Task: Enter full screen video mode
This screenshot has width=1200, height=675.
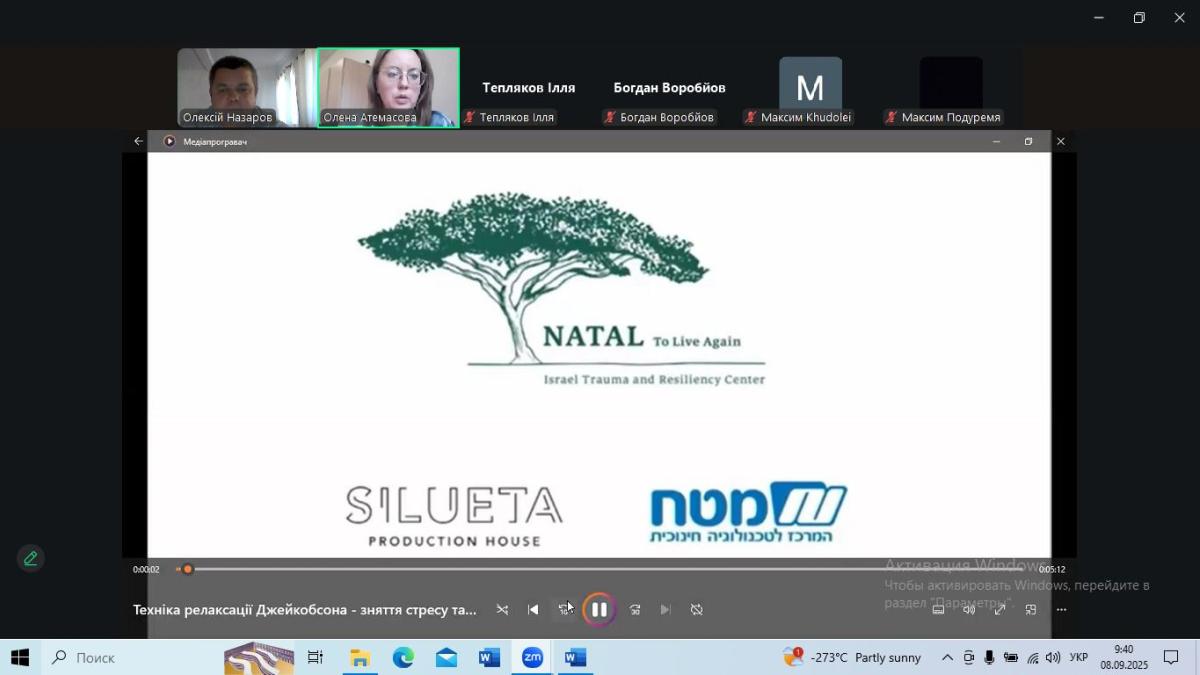Action: (x=999, y=609)
